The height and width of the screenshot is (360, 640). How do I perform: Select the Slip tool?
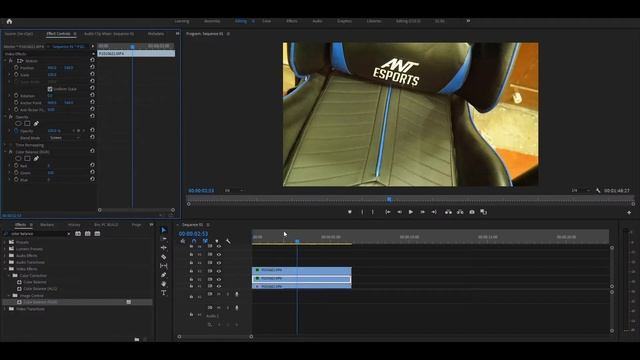point(164,266)
